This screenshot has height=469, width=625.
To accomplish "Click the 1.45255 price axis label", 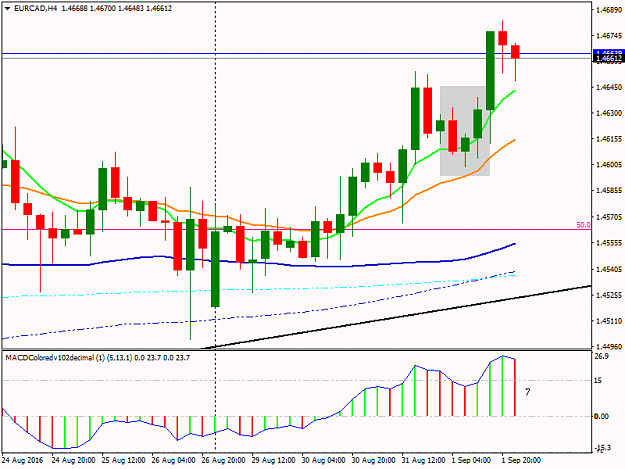I will [x=609, y=295].
